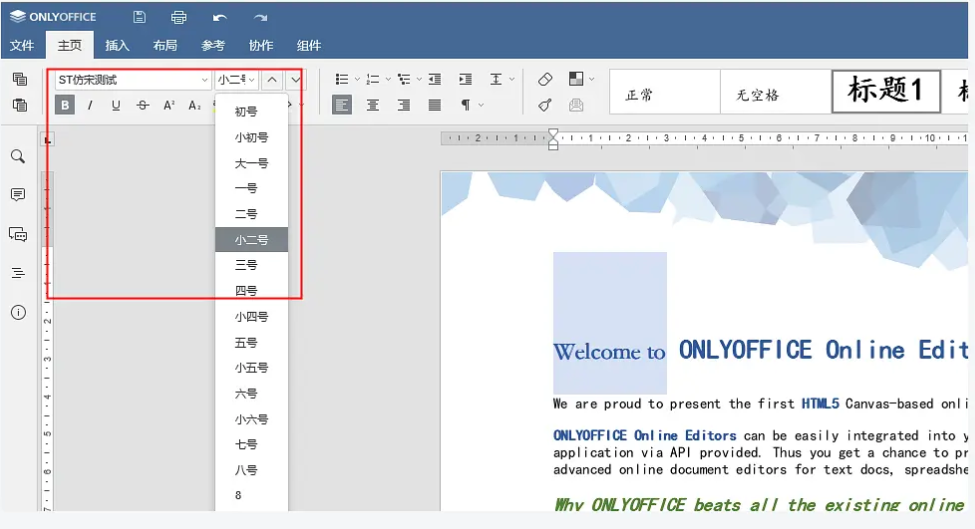Apply the 无空格 paragraph style
The height and width of the screenshot is (529, 975).
click(776, 92)
